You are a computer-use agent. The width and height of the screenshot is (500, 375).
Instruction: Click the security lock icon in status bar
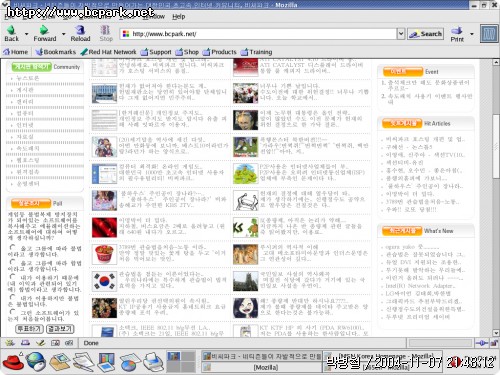click(494, 343)
